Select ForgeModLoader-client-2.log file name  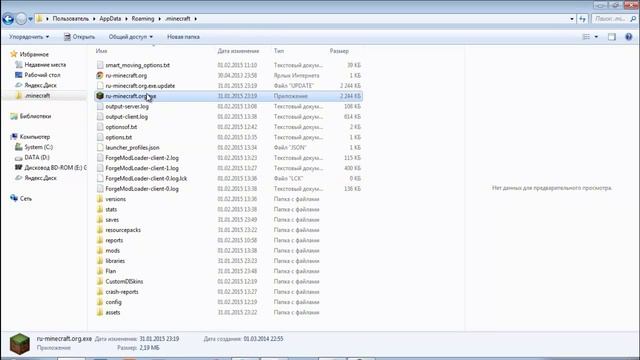coord(142,158)
